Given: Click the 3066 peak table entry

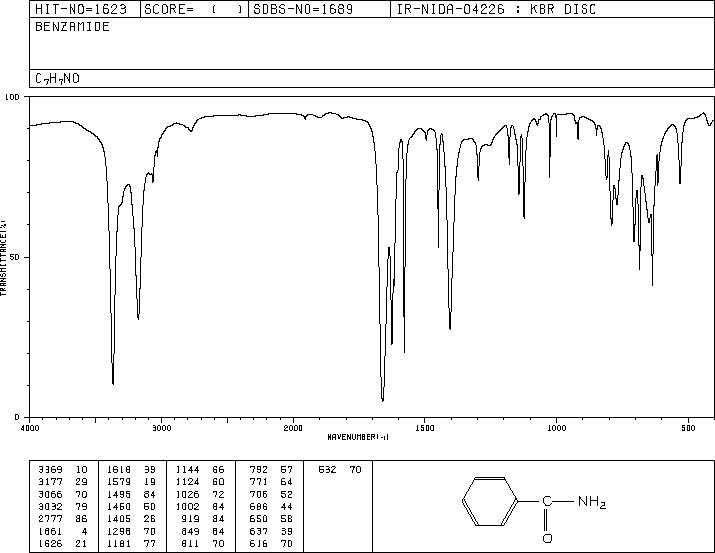Looking at the screenshot, I should pos(51,494).
